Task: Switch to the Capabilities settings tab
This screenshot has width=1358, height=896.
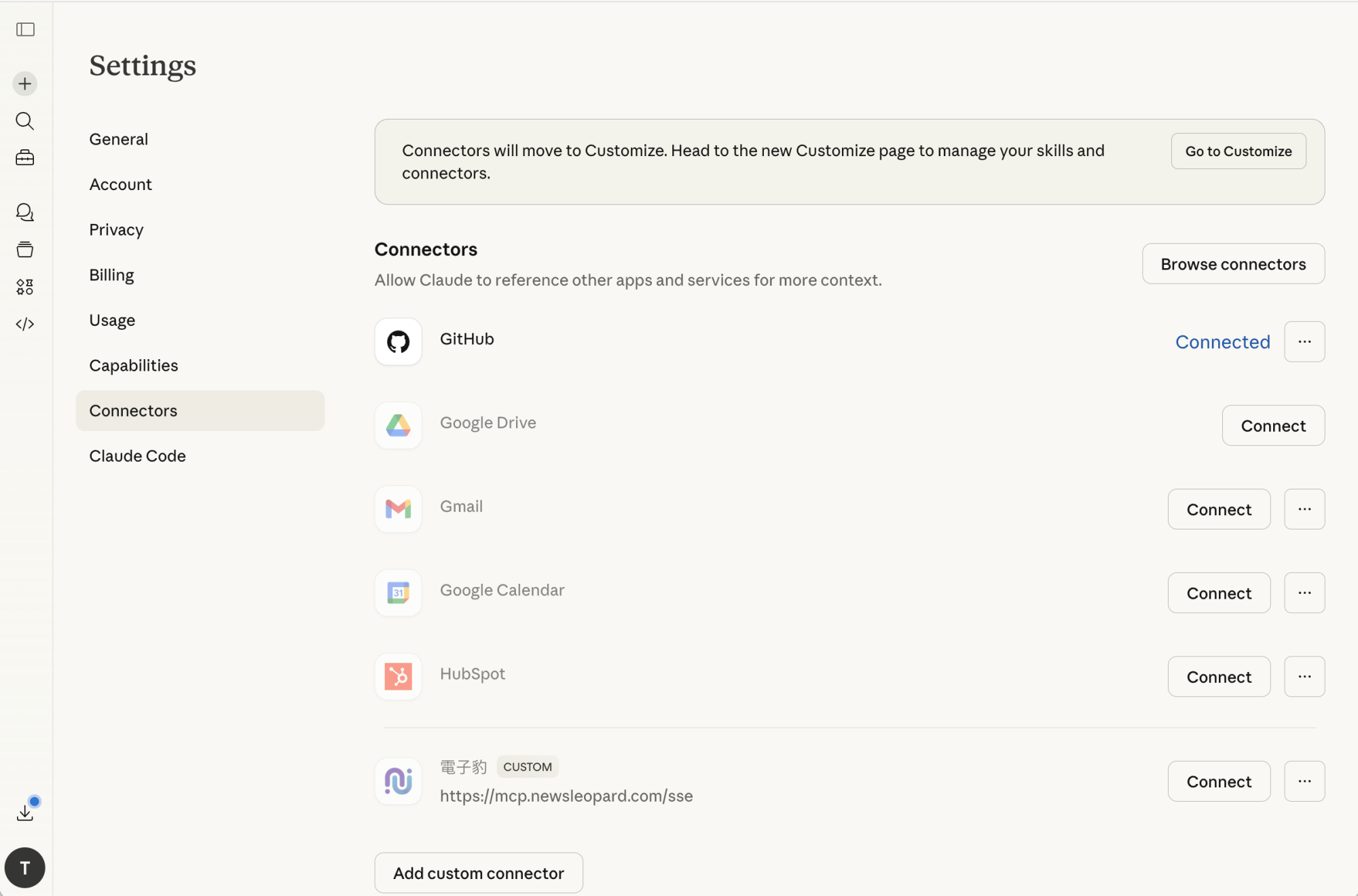Action: 134,365
